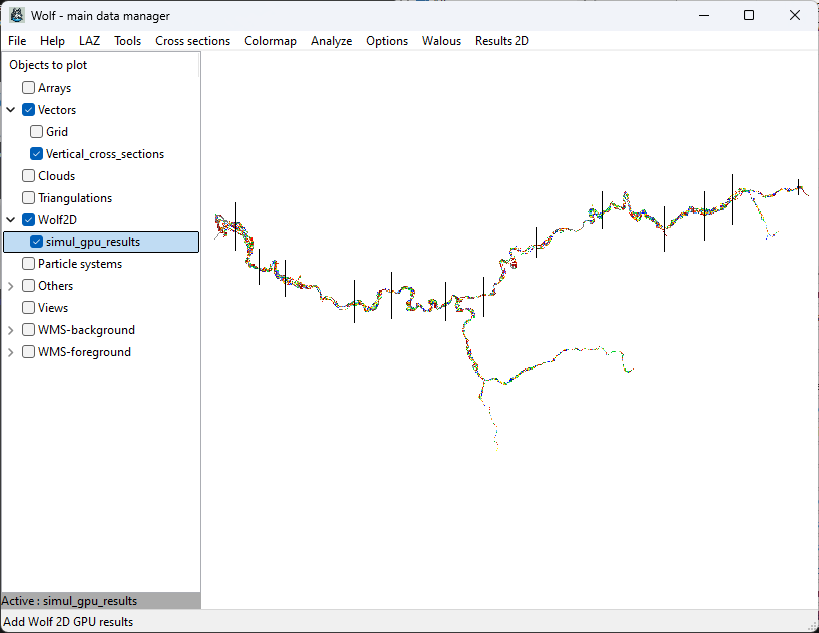This screenshot has height=633, width=819.
Task: Click the Wolf application icon in title bar
Action: [17, 15]
